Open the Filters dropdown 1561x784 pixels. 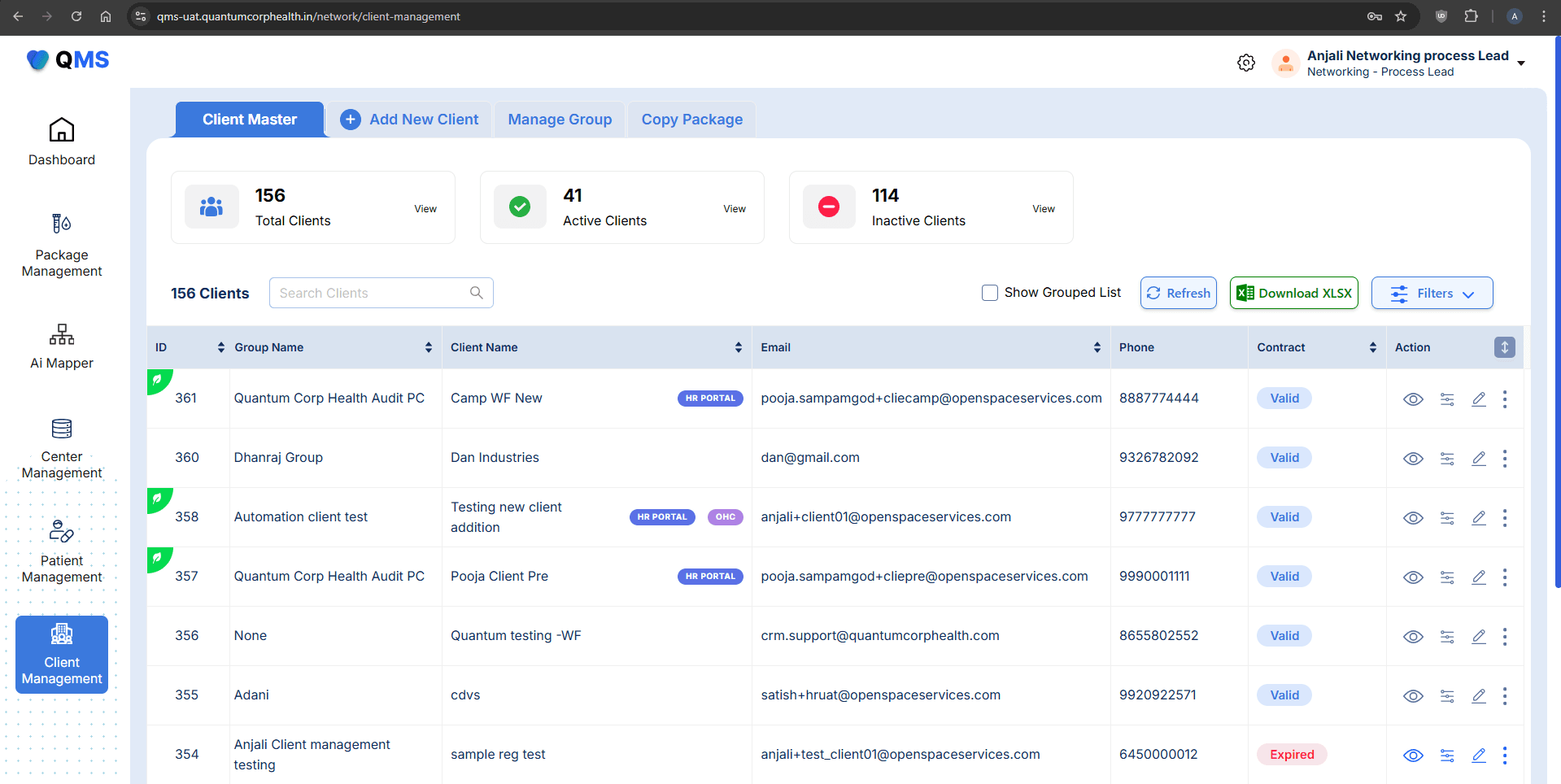(x=1431, y=293)
